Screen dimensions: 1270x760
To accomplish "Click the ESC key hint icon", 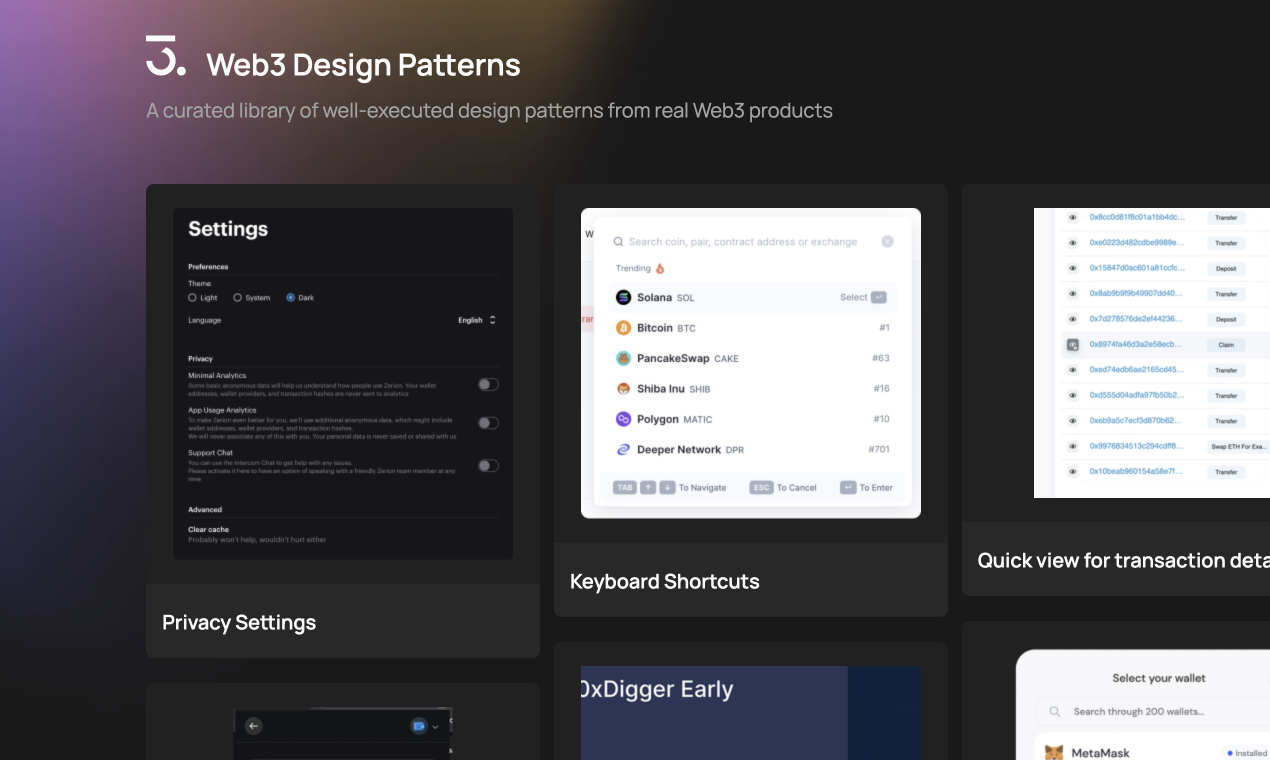I will [762, 487].
